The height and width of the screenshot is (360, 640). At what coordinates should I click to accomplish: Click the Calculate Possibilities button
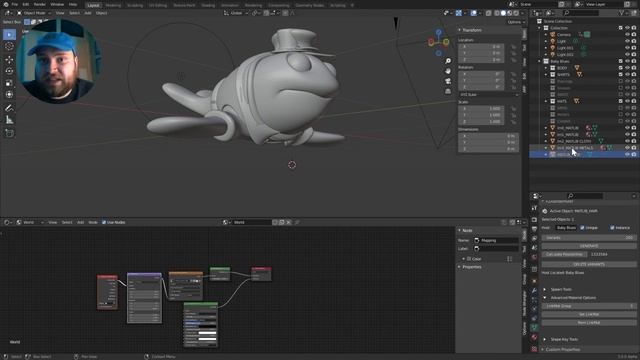pos(564,254)
